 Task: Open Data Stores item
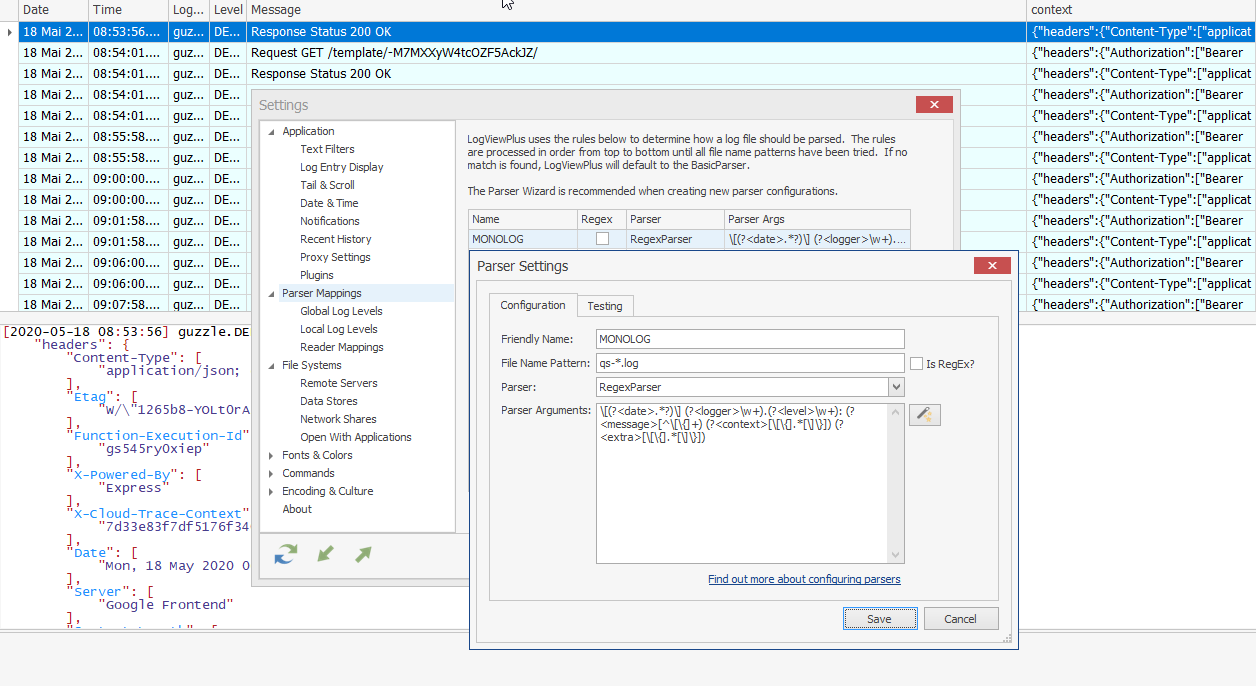329,401
